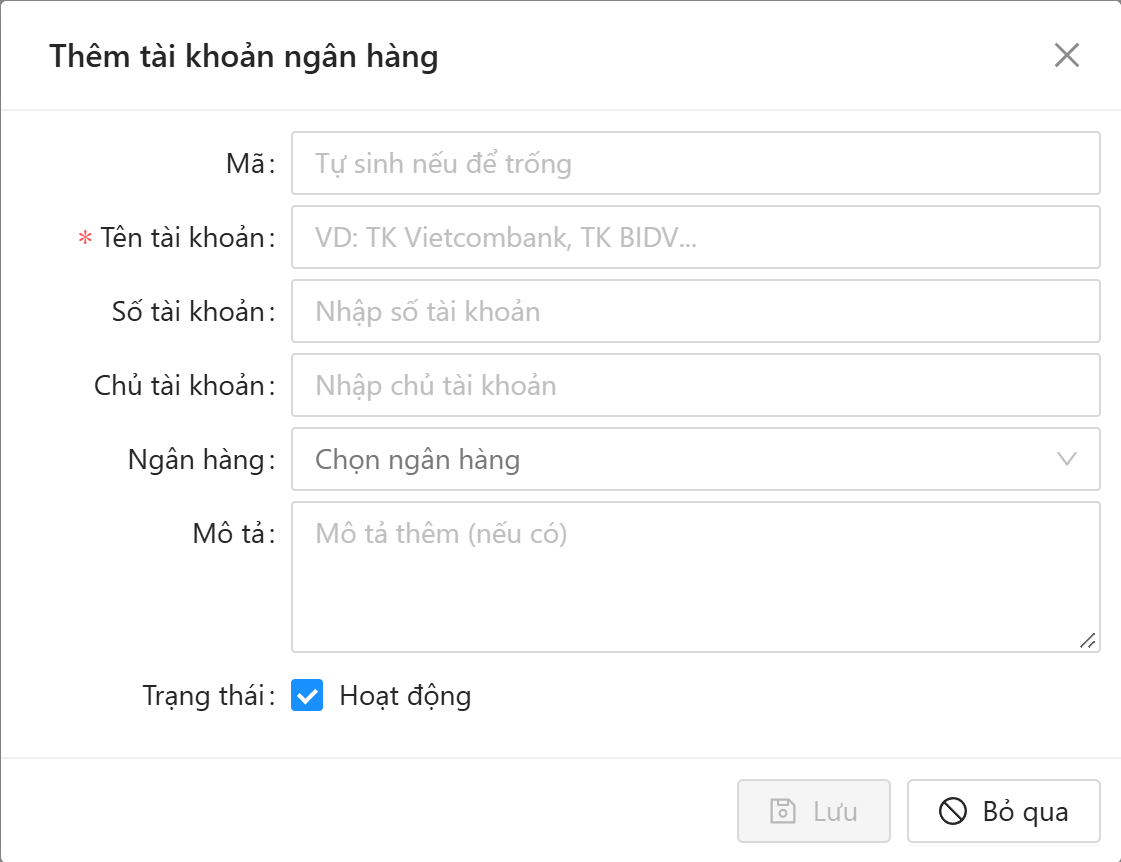Viewport: 1121px width, 862px height.
Task: Open the Chọn ngân hàng dropdown
Action: pyautogui.click(x=695, y=459)
